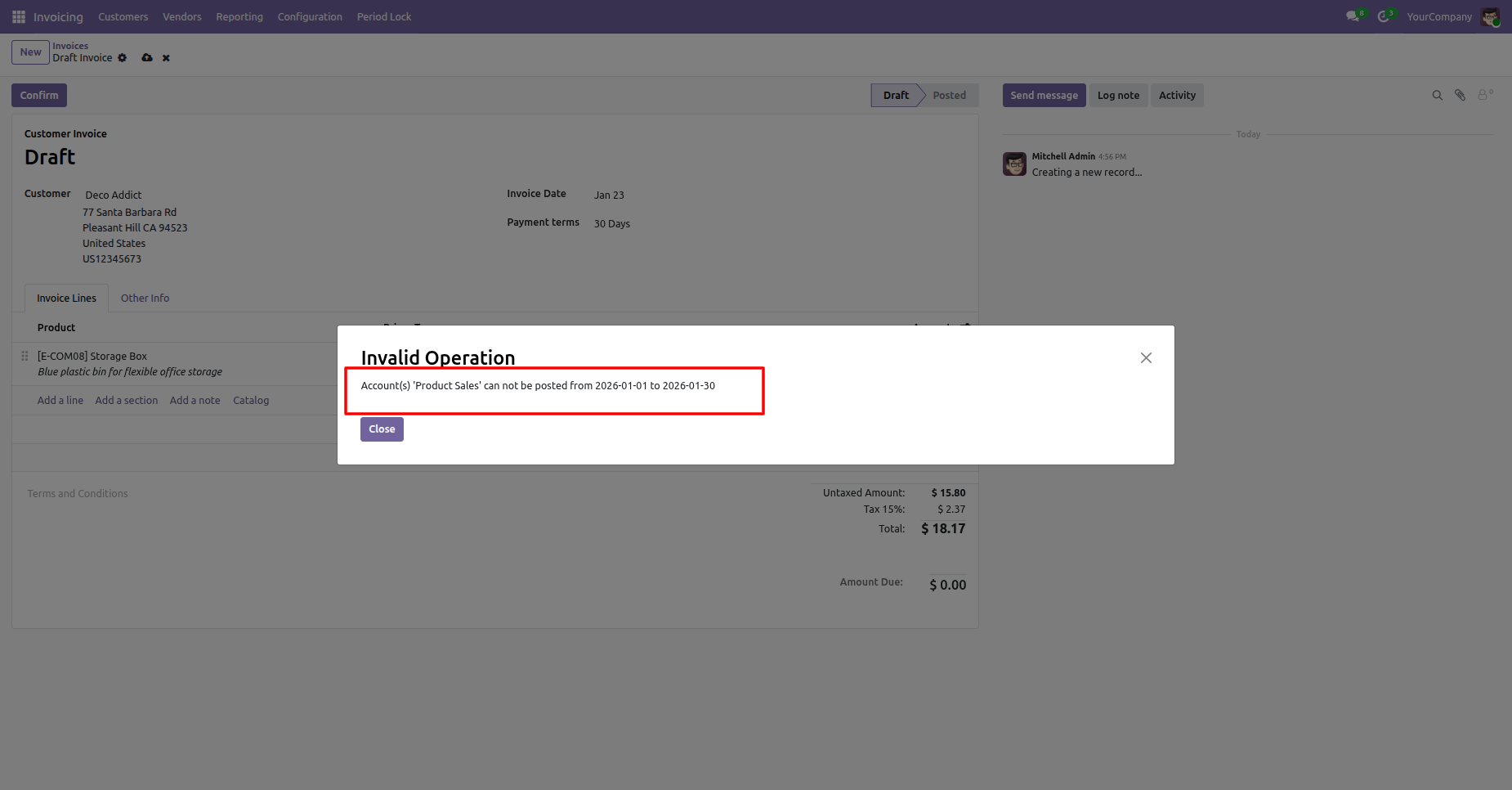This screenshot has height=790, width=1512.
Task: Open the followers person icon
Action: point(1484,95)
